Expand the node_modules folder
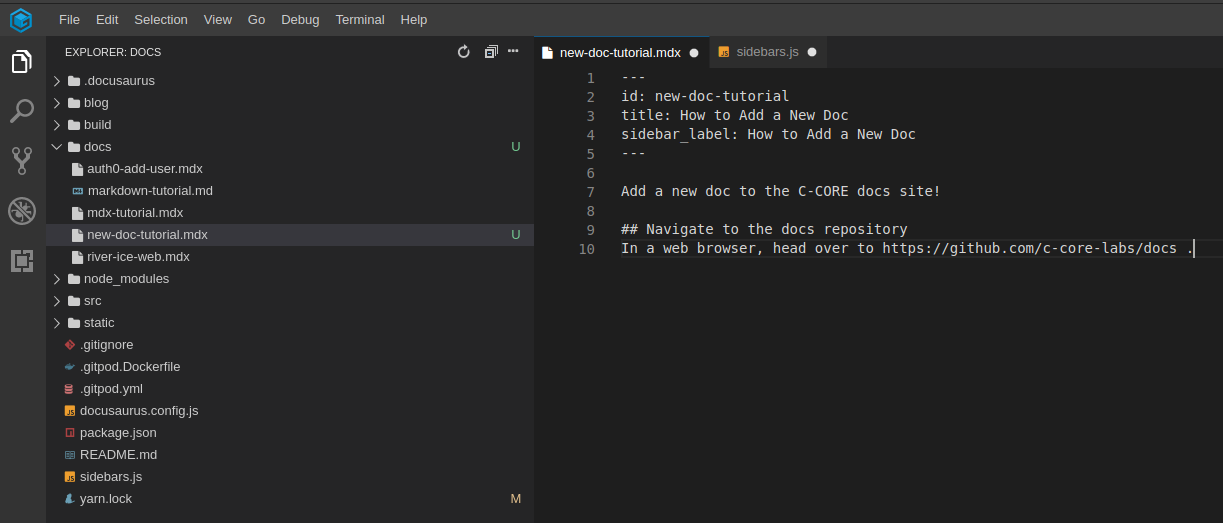 [125, 279]
